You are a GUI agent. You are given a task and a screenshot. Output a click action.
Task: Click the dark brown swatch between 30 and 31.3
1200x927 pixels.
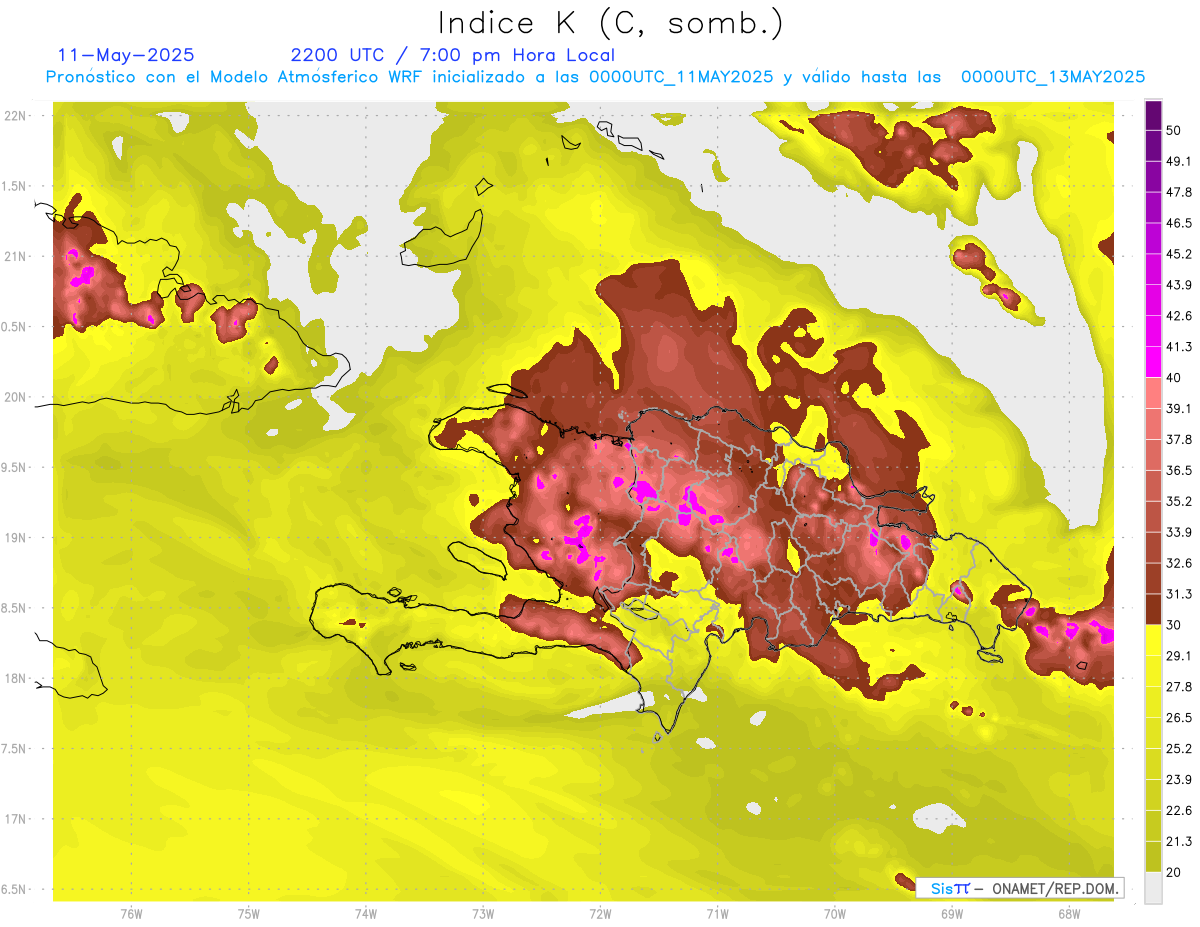click(1153, 609)
